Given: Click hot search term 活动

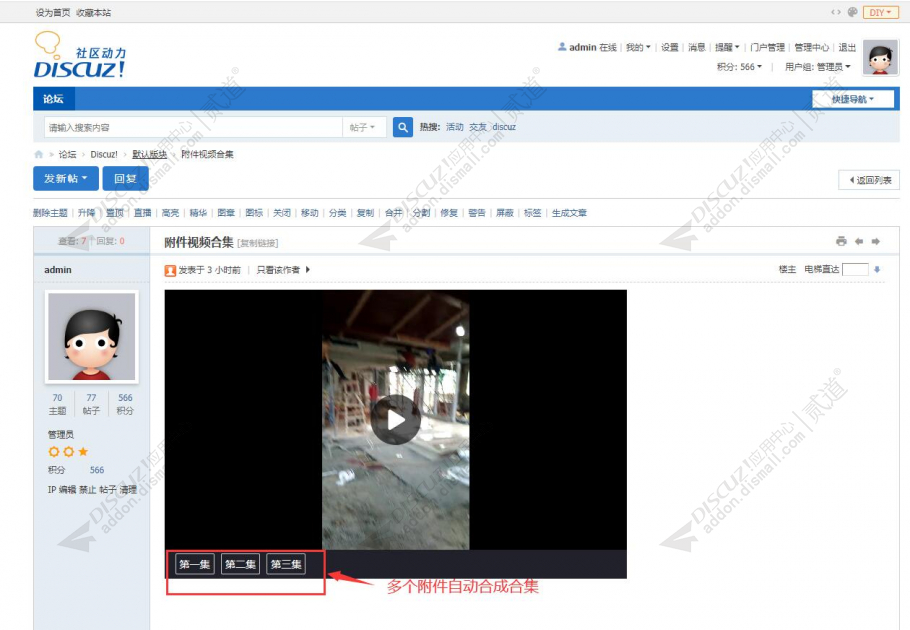Looking at the screenshot, I should coord(455,127).
